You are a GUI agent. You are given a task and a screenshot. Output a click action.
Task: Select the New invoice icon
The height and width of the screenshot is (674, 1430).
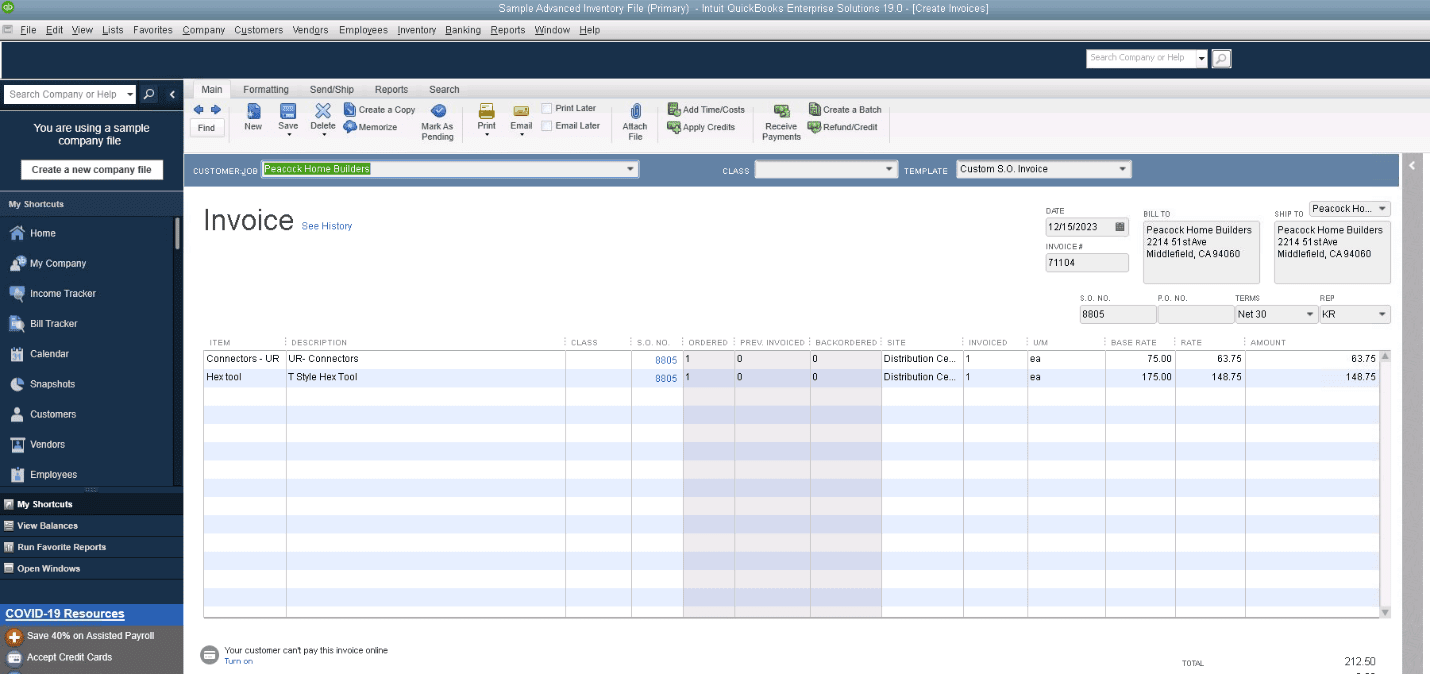(x=252, y=117)
